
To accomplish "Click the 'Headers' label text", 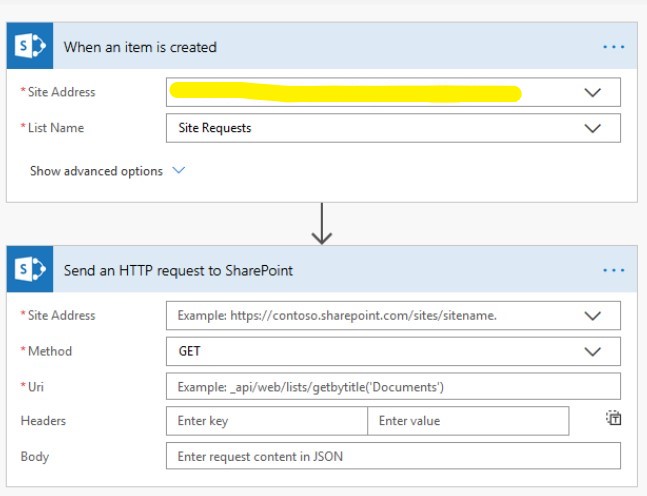I will pos(43,421).
